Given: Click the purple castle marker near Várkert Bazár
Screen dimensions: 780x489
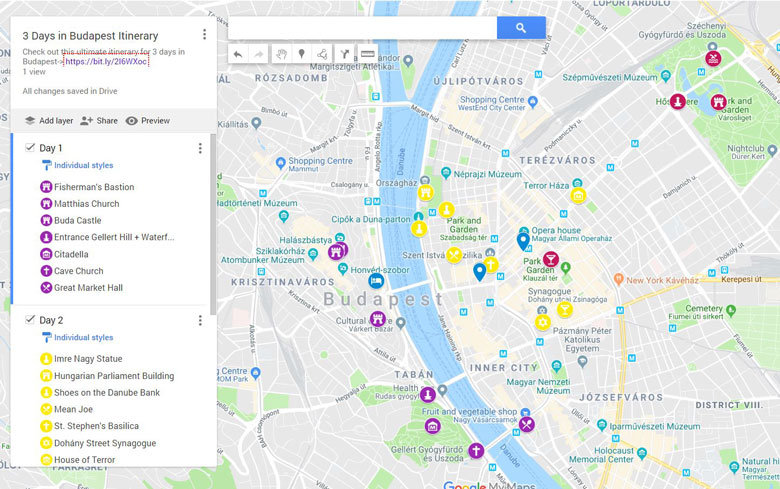Looking at the screenshot, I should 378,318.
